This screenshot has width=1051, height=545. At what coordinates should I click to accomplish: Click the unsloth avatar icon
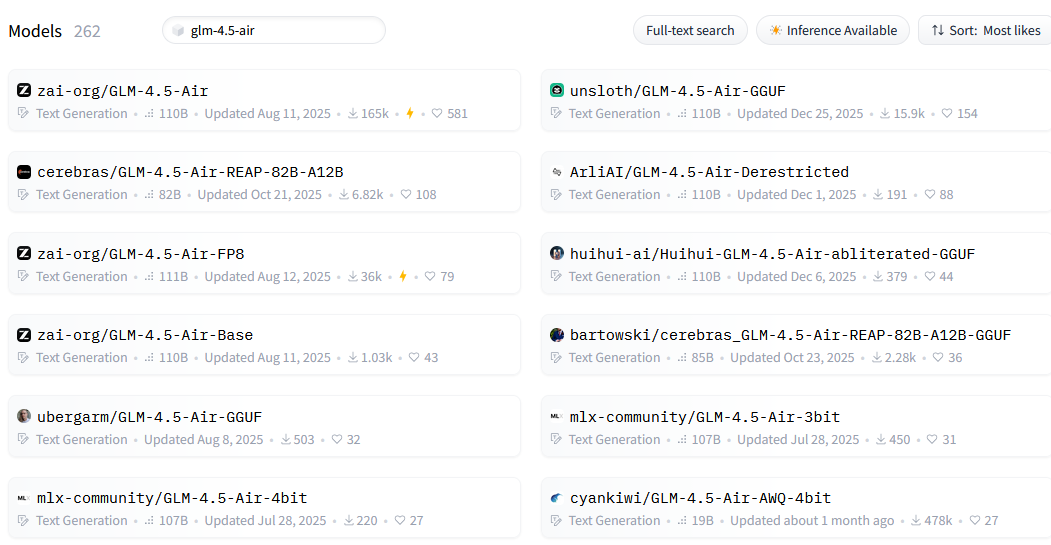click(557, 90)
